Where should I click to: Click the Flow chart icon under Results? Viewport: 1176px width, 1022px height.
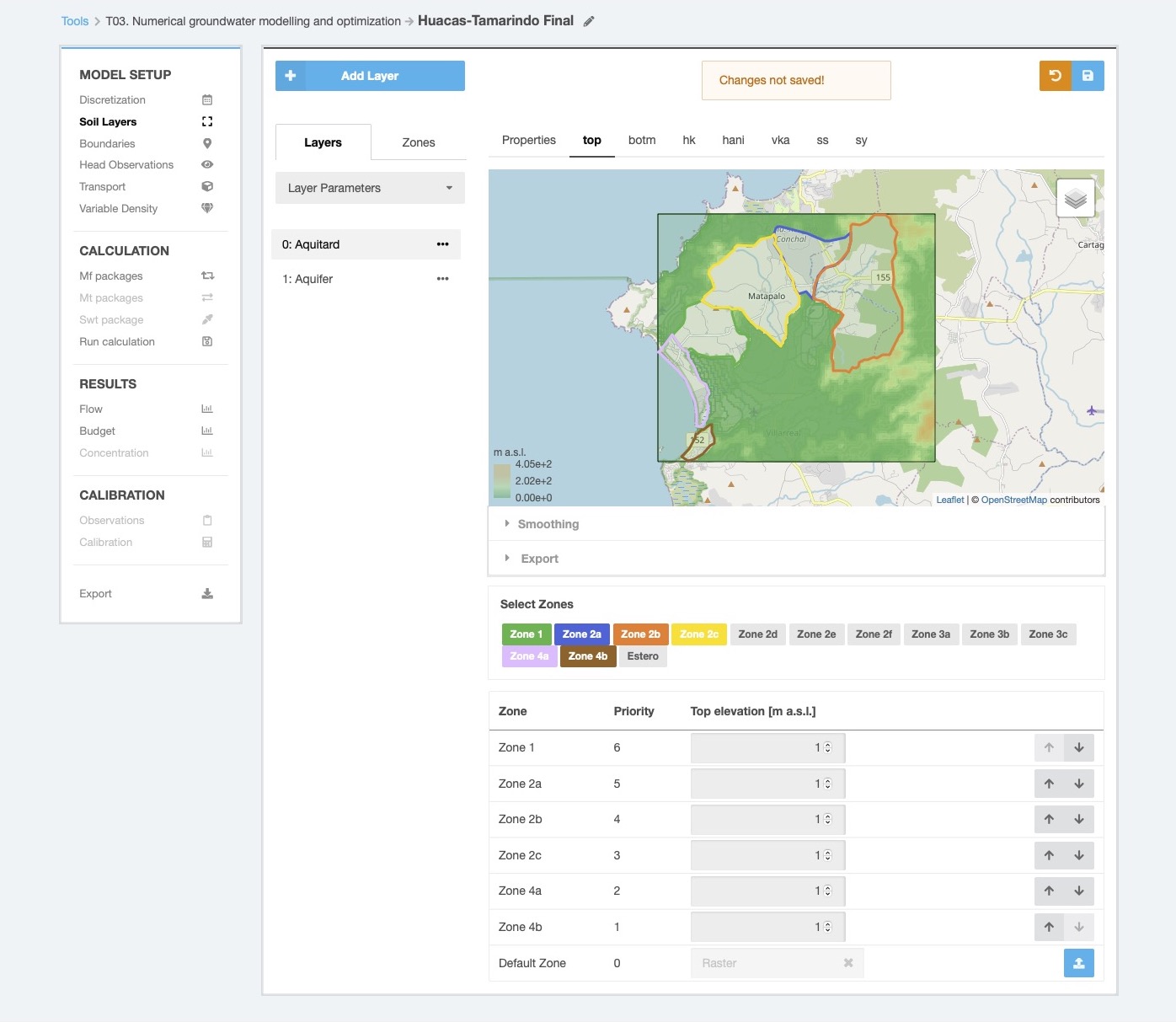[207, 409]
